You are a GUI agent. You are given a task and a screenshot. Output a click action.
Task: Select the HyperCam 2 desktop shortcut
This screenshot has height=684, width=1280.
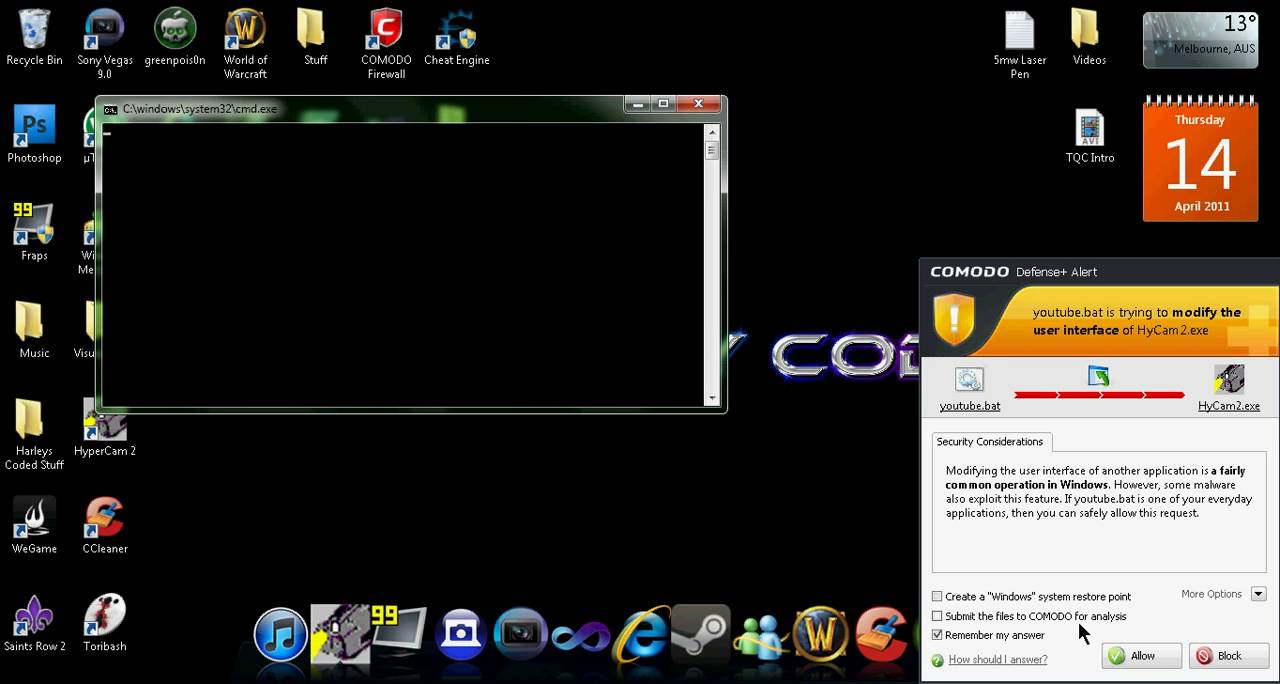pyautogui.click(x=105, y=428)
